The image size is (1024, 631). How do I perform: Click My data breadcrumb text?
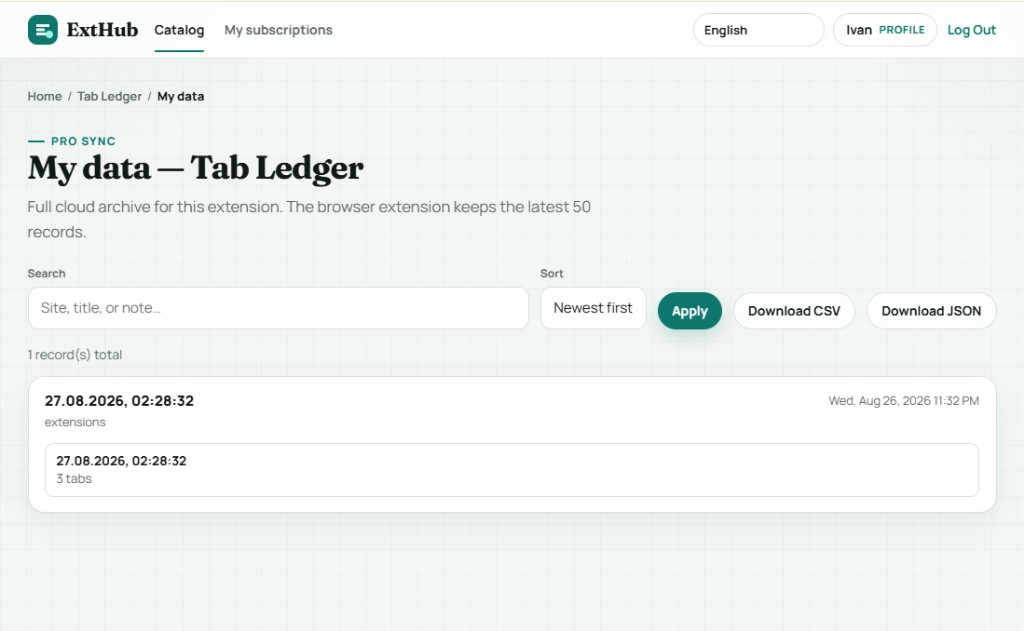point(180,97)
